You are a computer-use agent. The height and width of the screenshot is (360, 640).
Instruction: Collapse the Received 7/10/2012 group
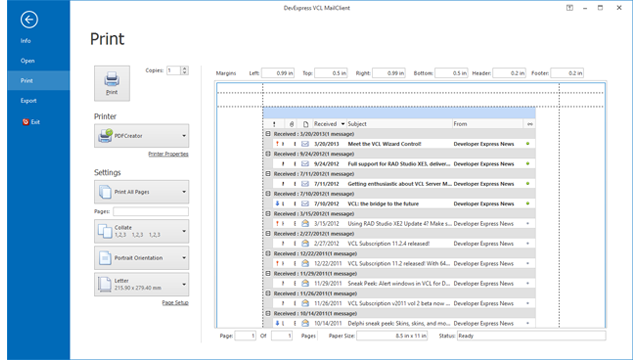click(x=268, y=193)
